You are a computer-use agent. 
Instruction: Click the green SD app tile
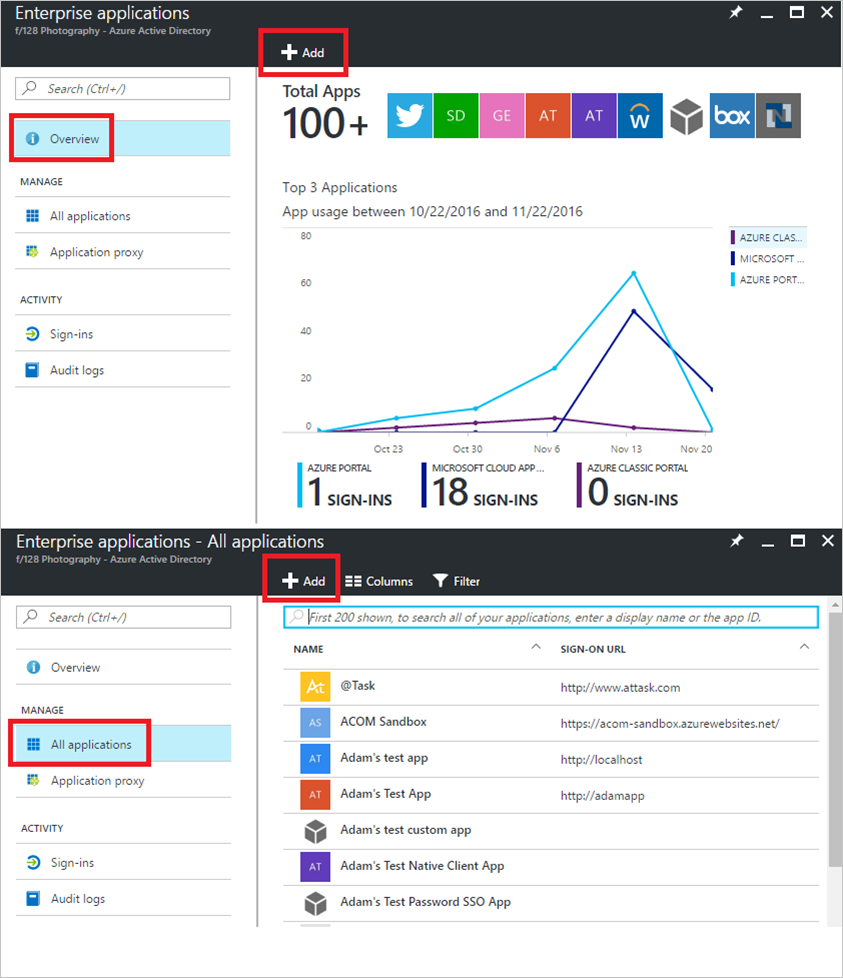tap(455, 115)
